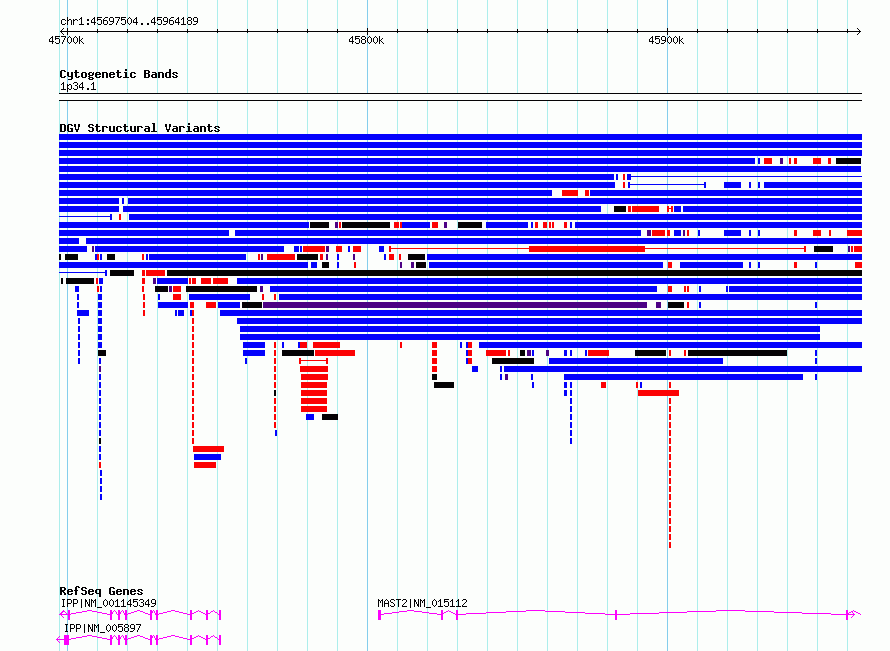Select the IPP NM_001145349 transcript glyph
The width and height of the screenshot is (890, 651).
[140, 615]
